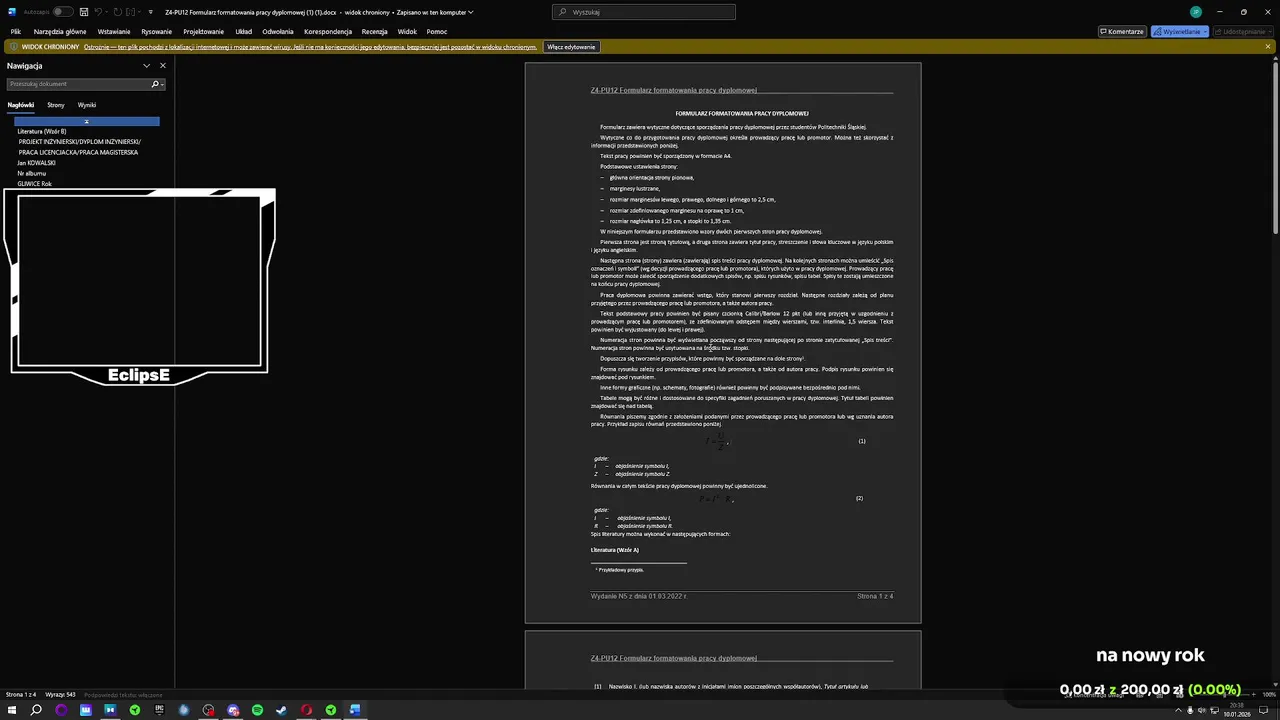Open the Steam taskbar icon
Image resolution: width=1280 pixels, height=720 pixels.
281,710
